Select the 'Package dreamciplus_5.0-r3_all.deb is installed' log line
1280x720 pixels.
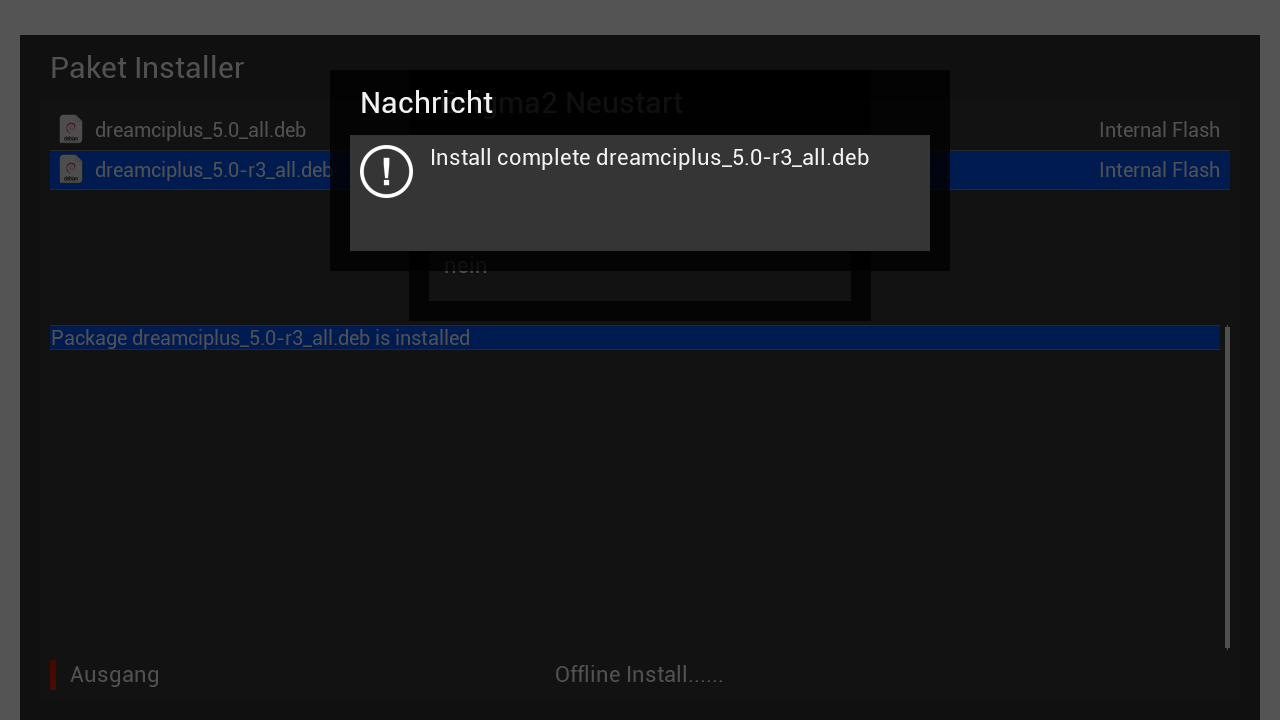point(635,338)
